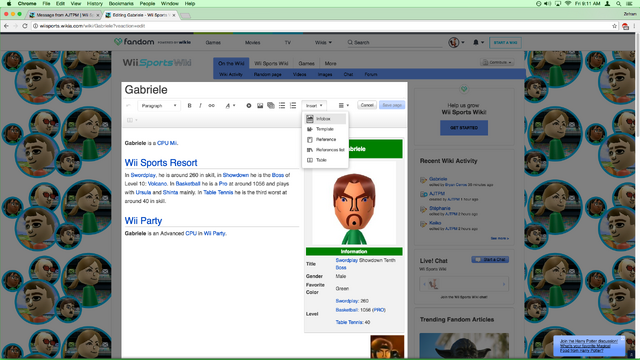Click Trending Fandom Articles thumbnail
The image size is (640, 360).
click(x=464, y=346)
